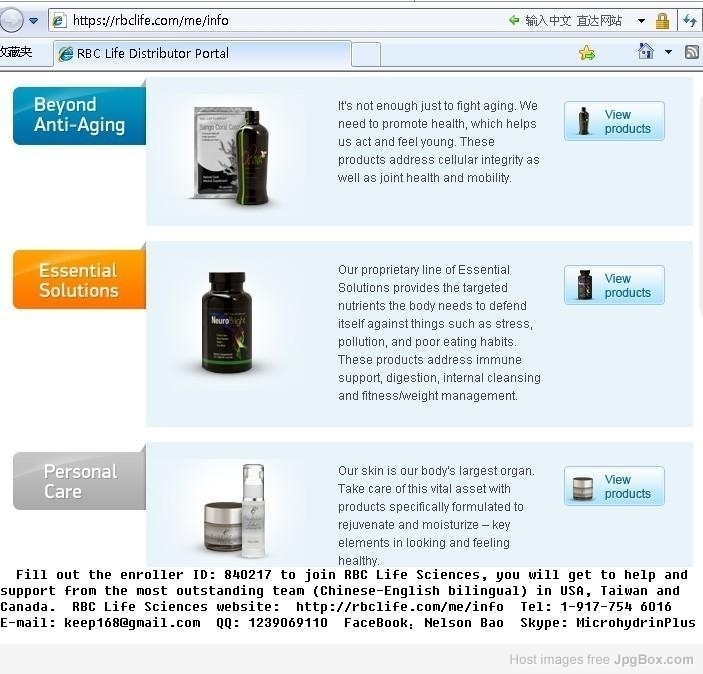
Task: Click the NeuroBright bottle product image
Action: (228, 323)
